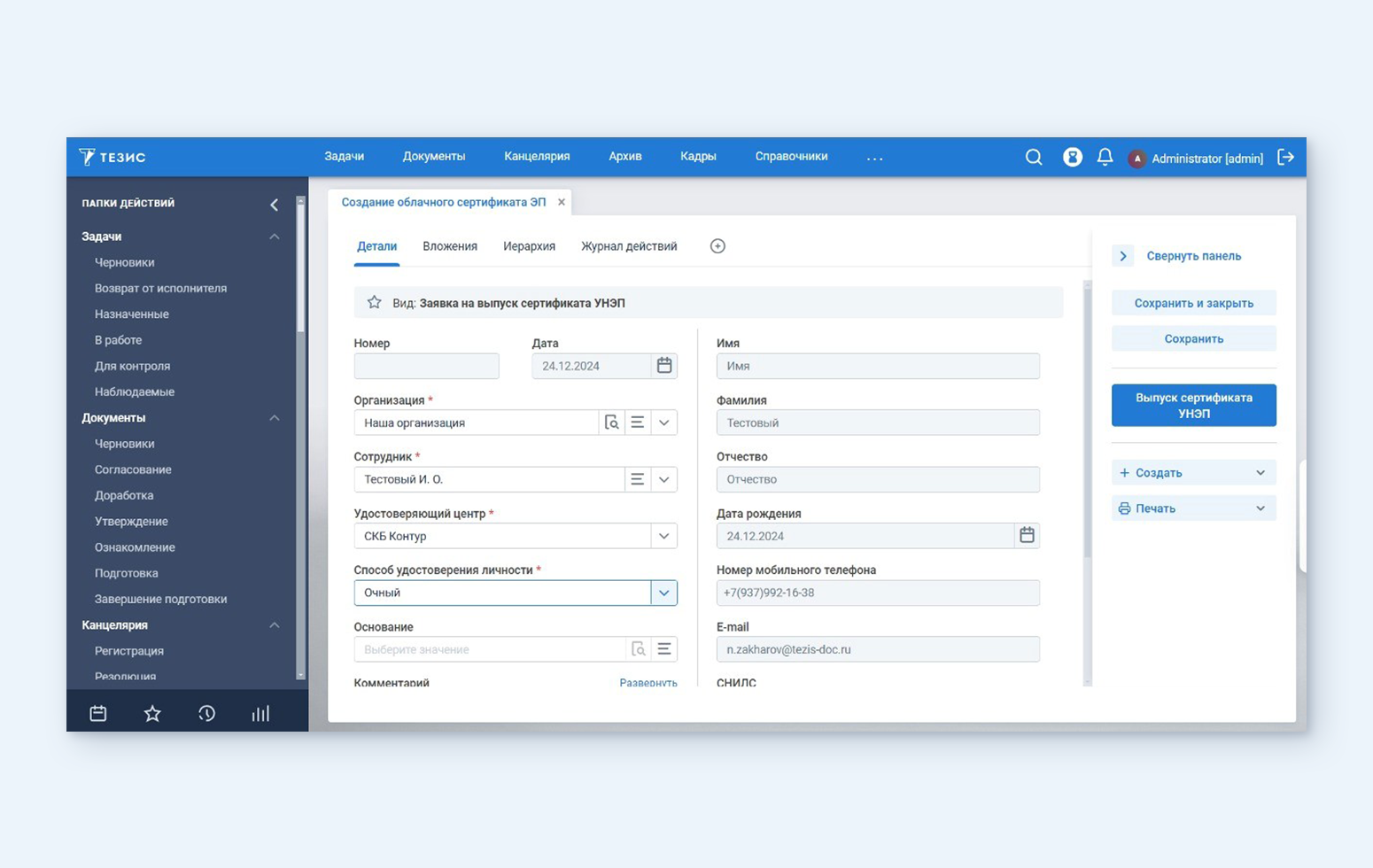Switch to the Иерархия tab

[x=529, y=246]
